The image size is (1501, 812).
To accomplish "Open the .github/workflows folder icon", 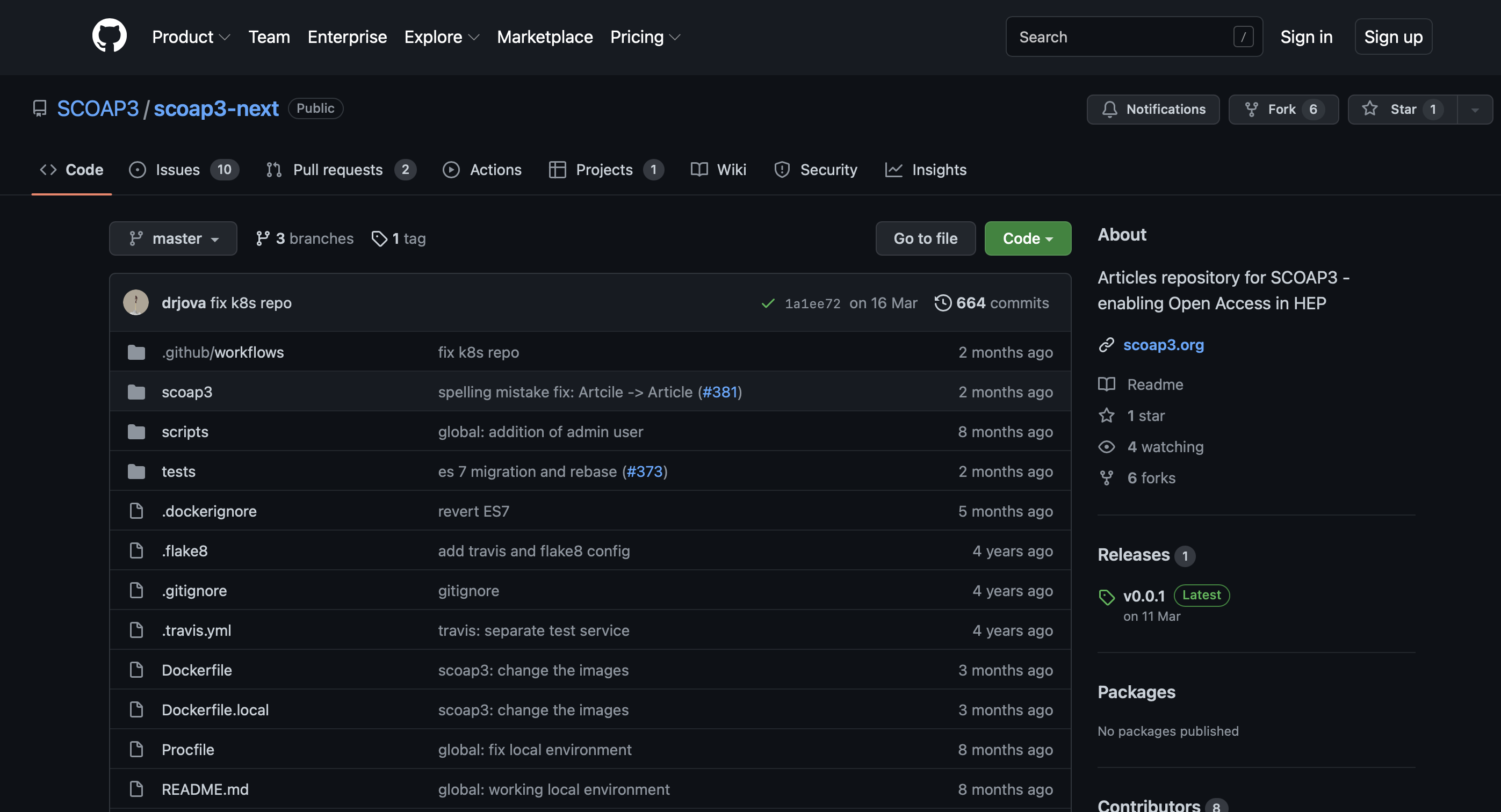I will tap(136, 352).
